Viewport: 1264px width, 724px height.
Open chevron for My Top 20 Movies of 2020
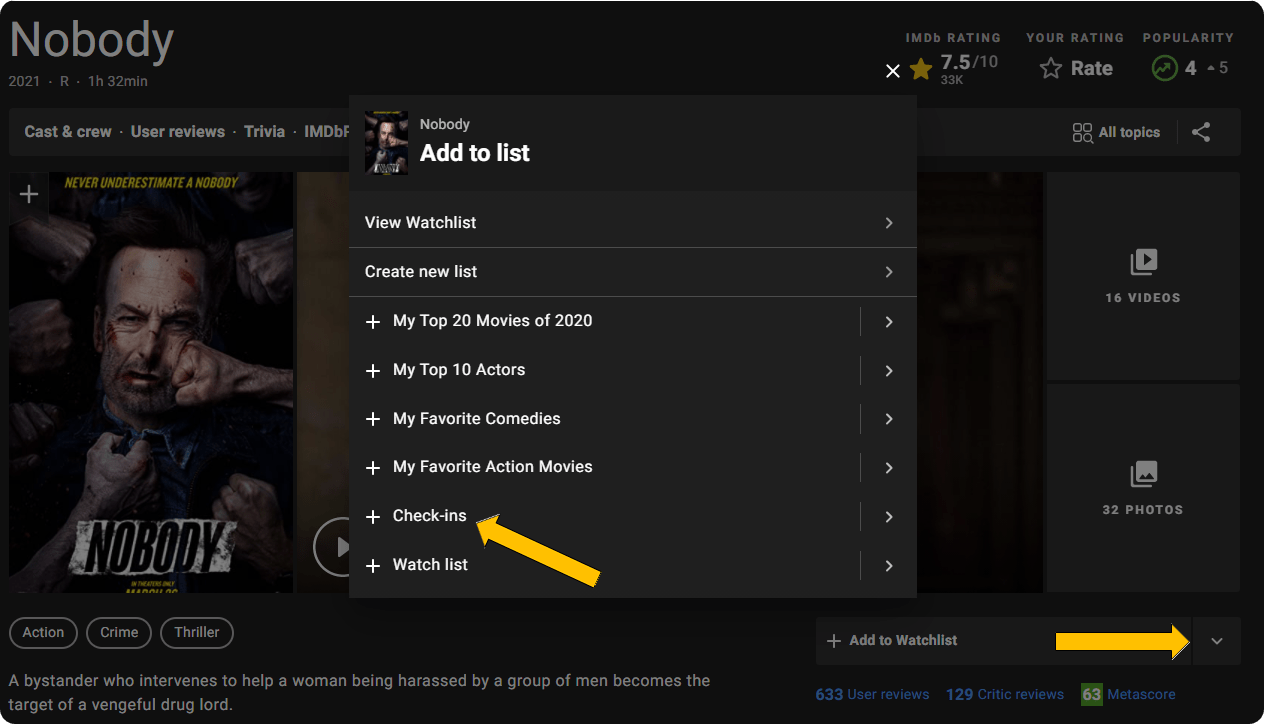[x=889, y=322]
